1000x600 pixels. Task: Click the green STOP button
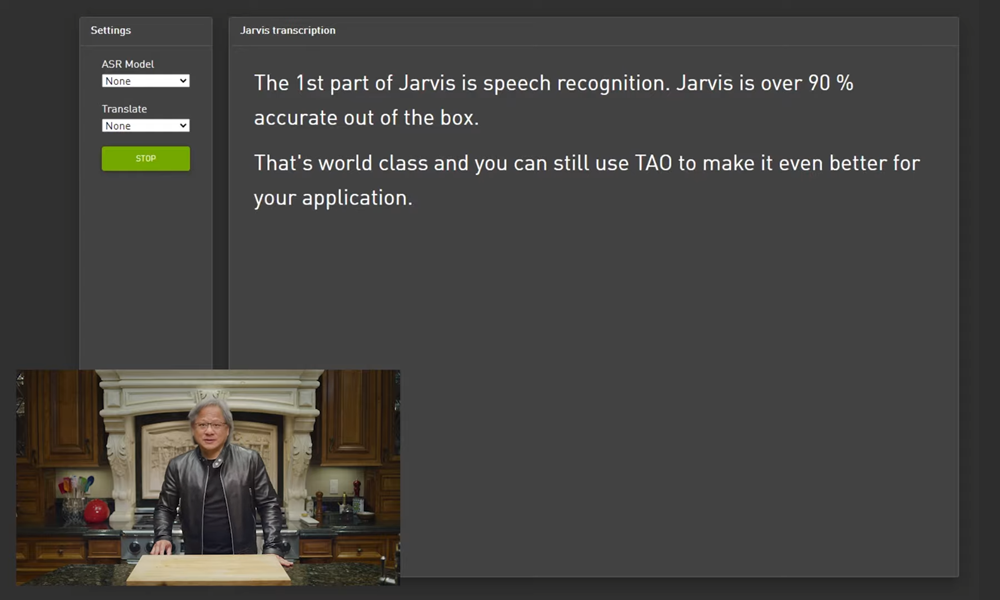[x=145, y=159]
